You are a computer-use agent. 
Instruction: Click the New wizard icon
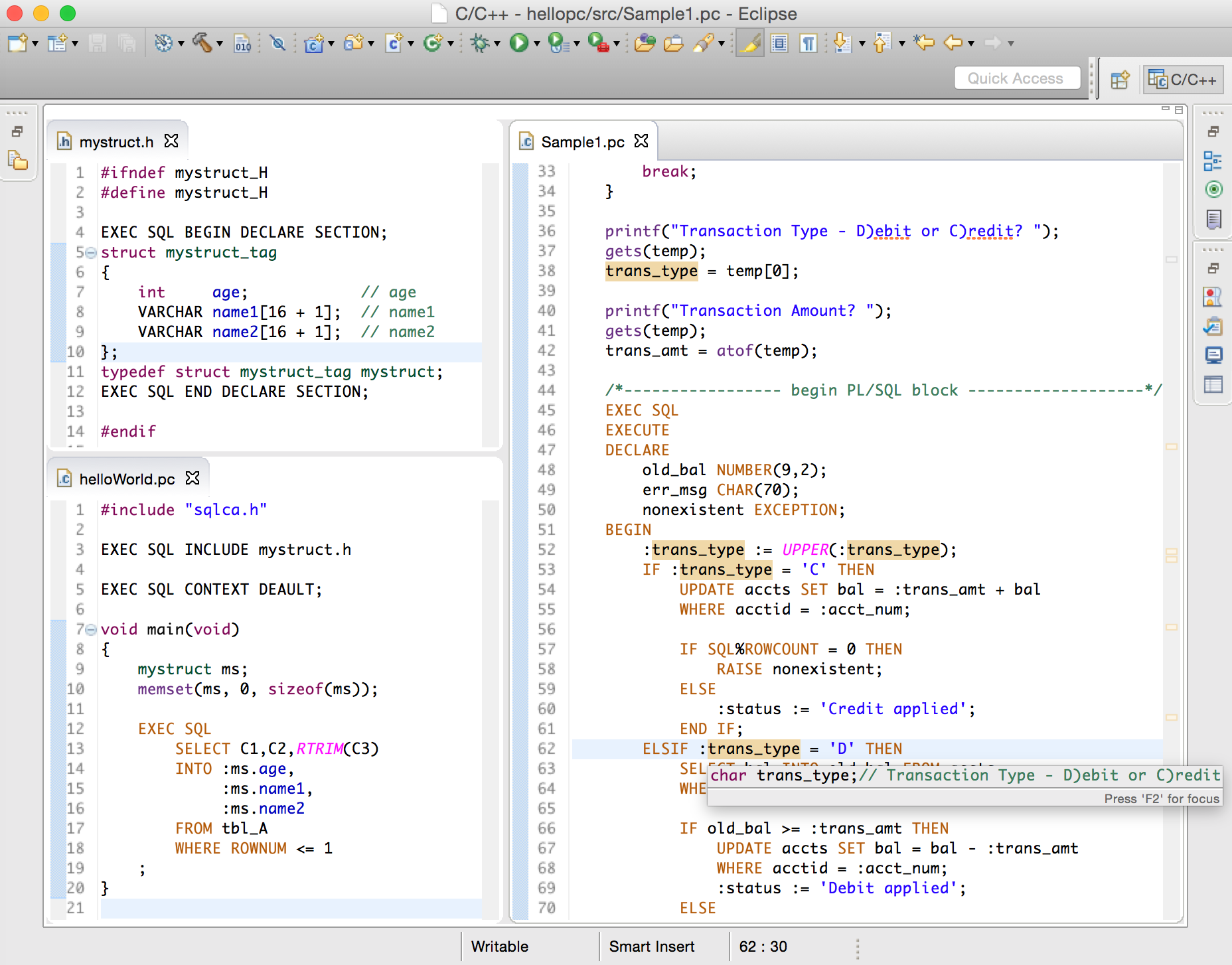pyautogui.click(x=17, y=43)
